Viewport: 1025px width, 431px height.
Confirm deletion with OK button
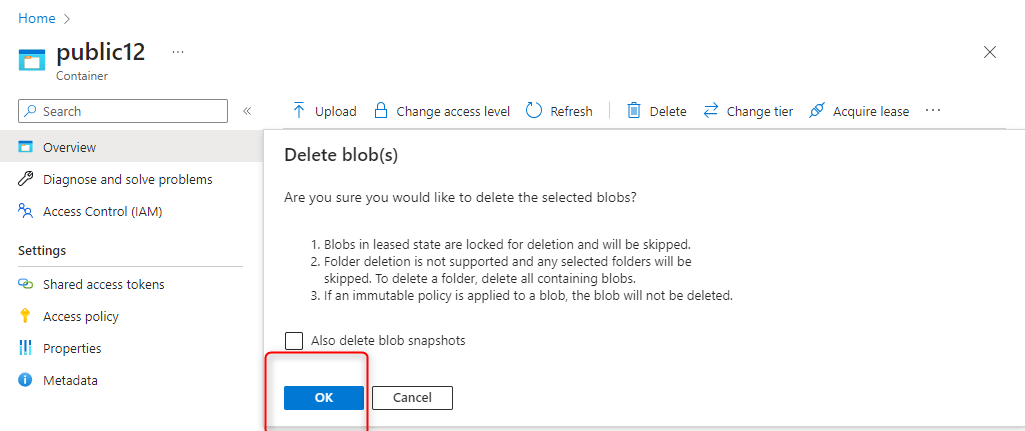click(x=323, y=398)
